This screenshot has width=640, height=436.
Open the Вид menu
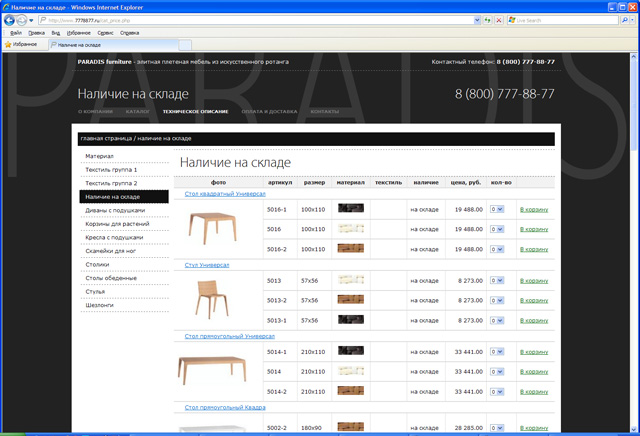coord(56,33)
